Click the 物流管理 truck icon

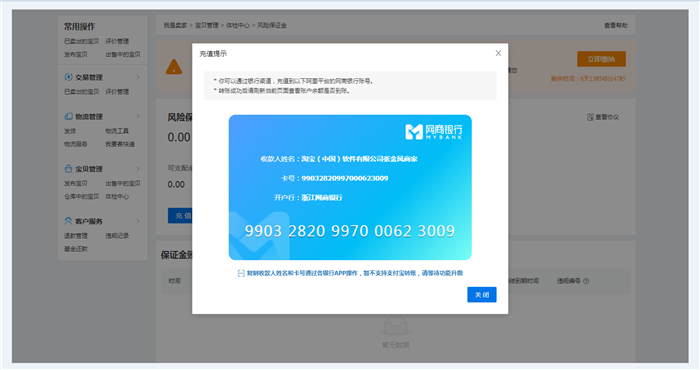coord(68,116)
